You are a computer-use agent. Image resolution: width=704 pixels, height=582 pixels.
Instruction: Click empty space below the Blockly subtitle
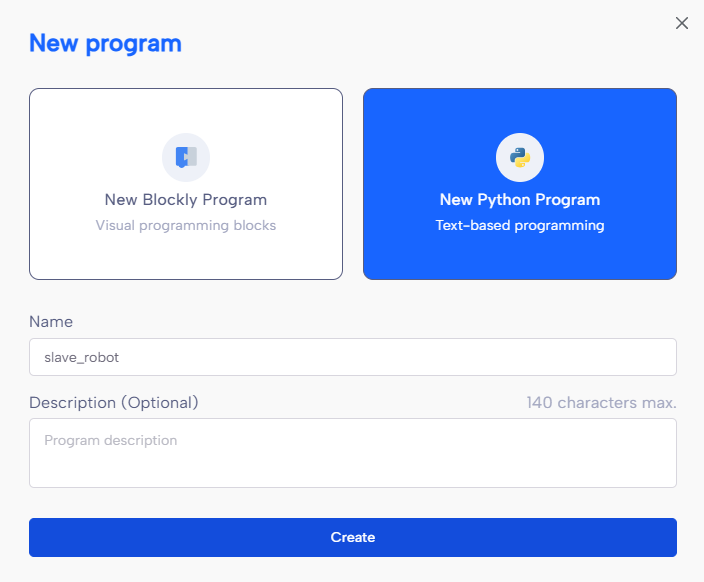pos(186,258)
